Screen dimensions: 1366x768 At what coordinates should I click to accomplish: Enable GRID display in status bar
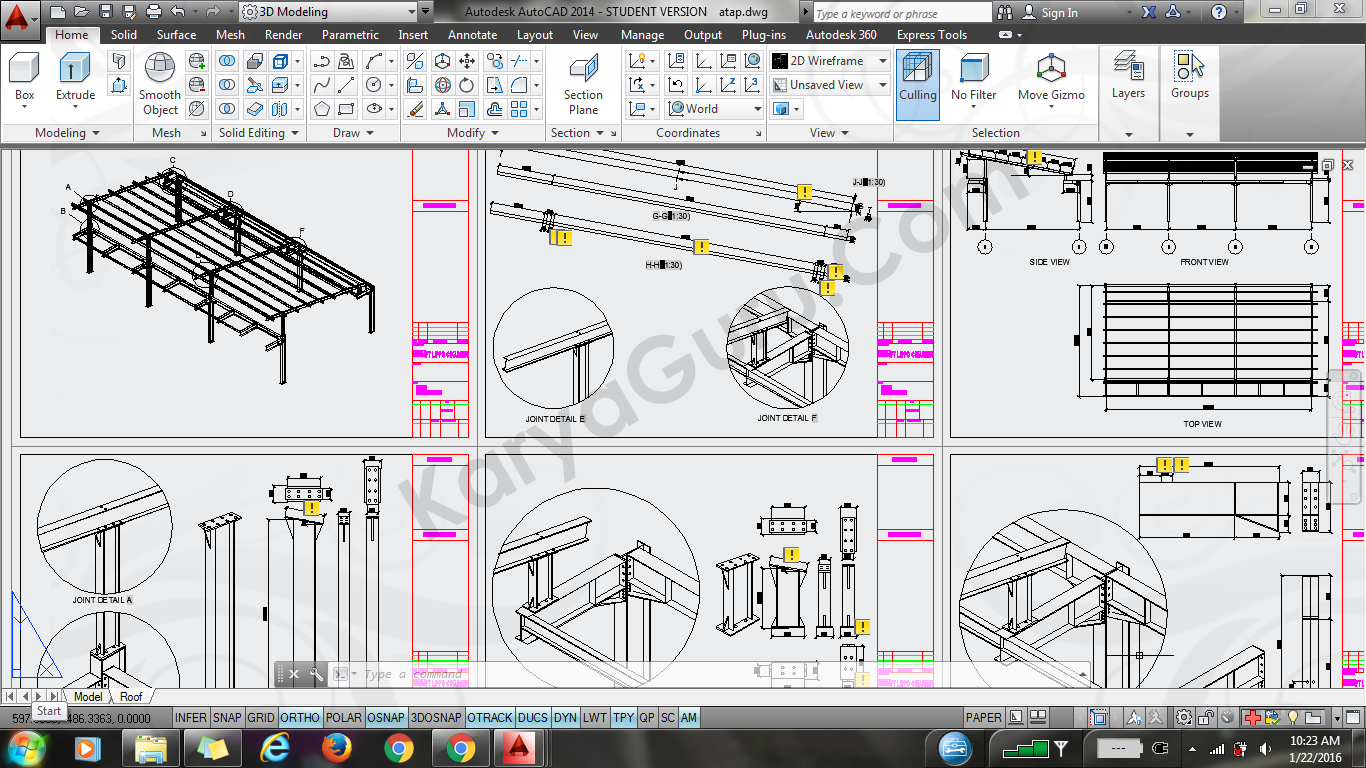(261, 717)
